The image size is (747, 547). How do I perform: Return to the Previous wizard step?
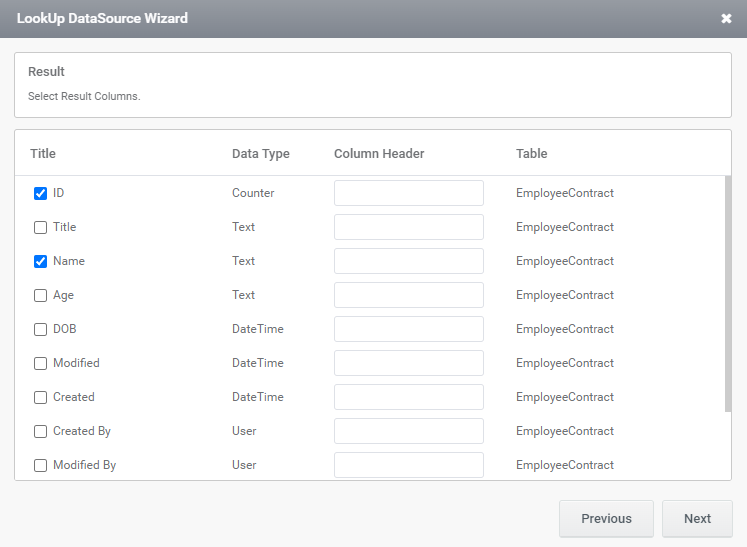[606, 518]
